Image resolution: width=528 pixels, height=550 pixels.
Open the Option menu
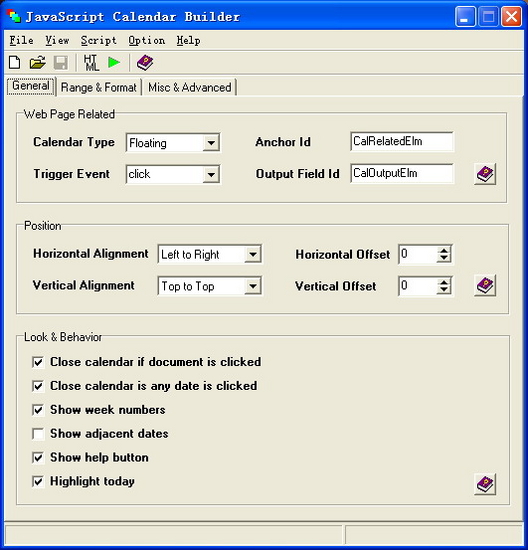coord(146,41)
